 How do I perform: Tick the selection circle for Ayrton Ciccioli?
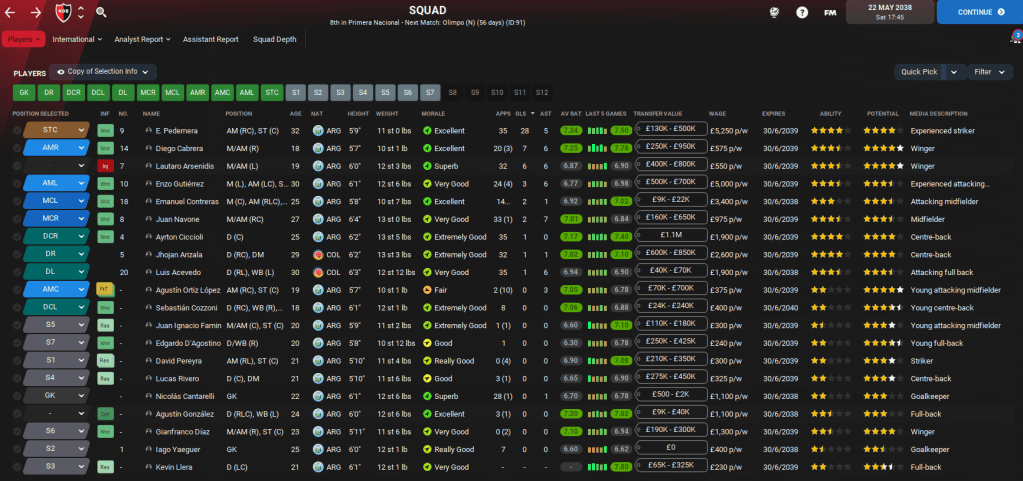(17, 236)
